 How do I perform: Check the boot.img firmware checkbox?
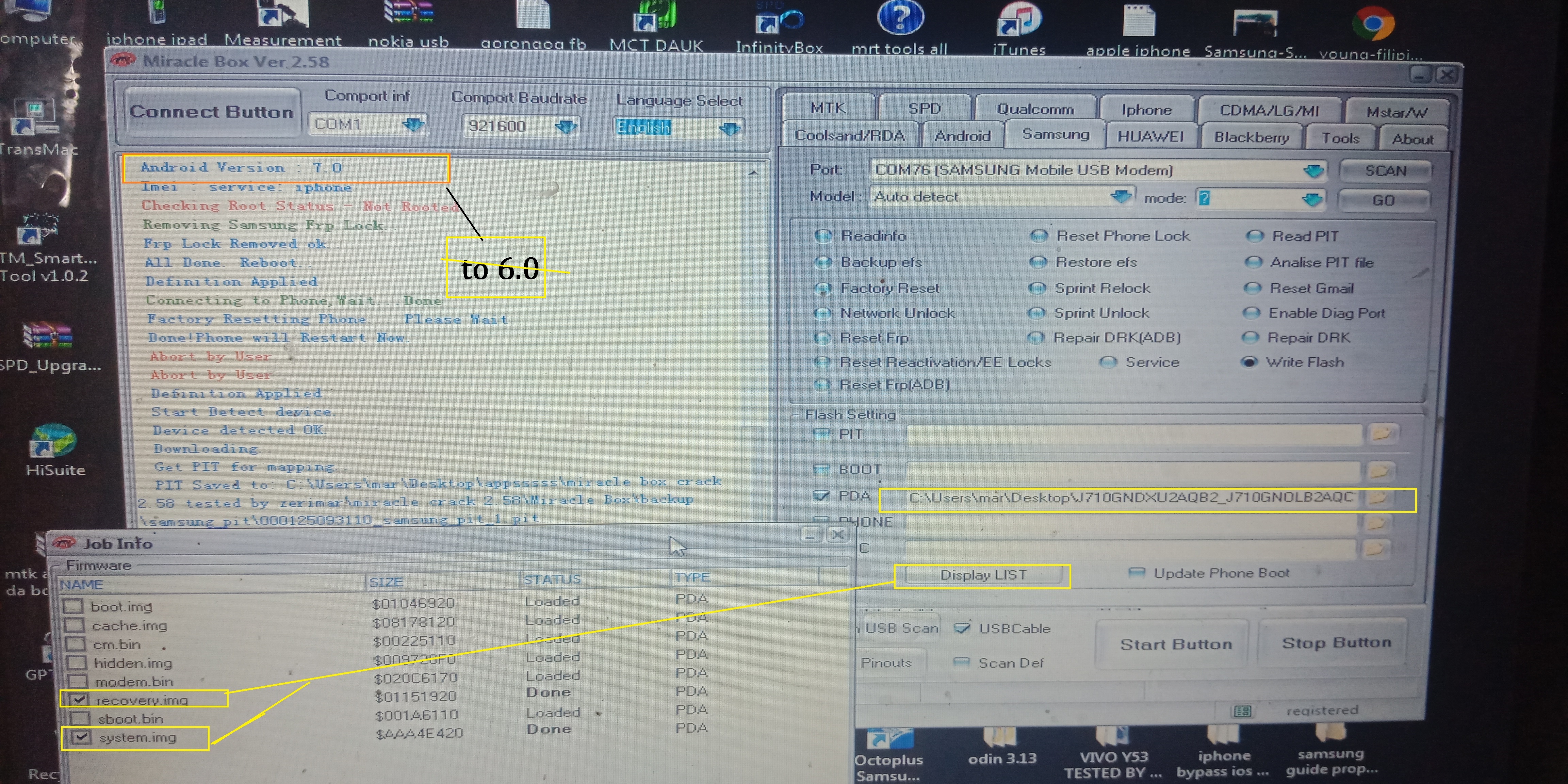[x=73, y=606]
